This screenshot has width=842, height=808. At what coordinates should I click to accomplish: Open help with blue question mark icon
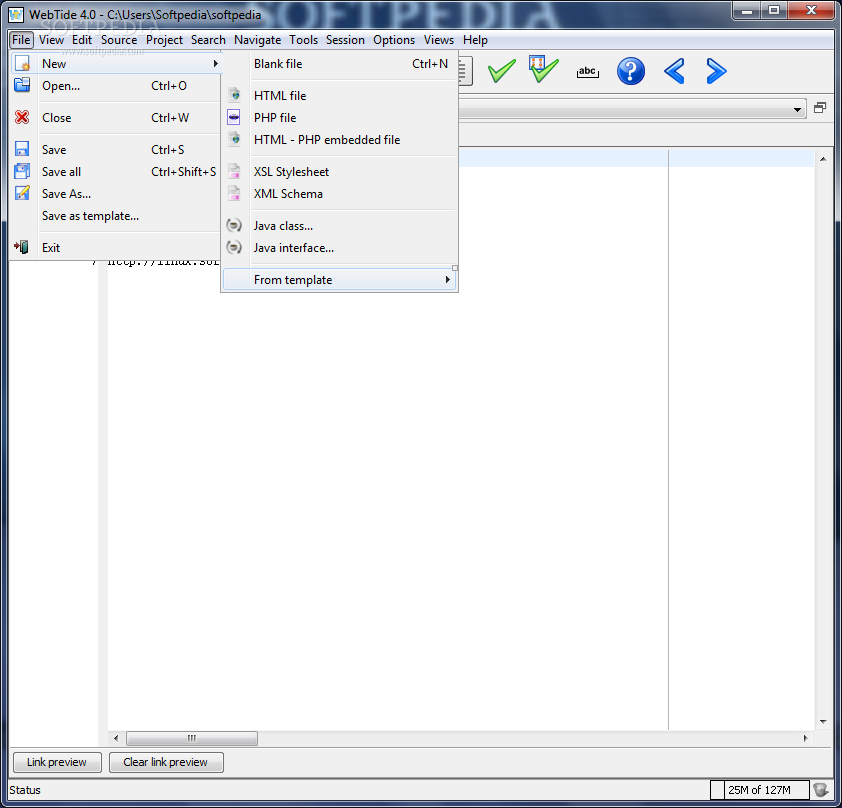coord(630,71)
